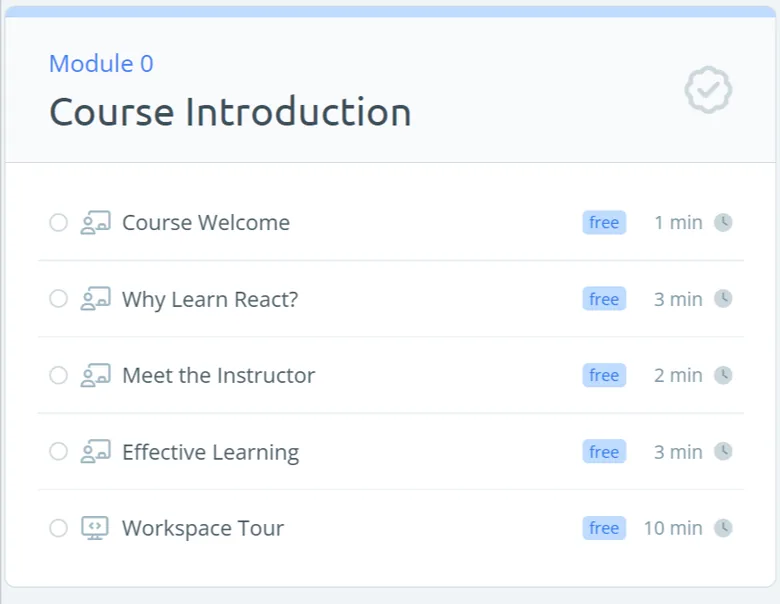Screen dimensions: 780x604
Task: Open the Workspace Tour lesson
Action: click(203, 528)
